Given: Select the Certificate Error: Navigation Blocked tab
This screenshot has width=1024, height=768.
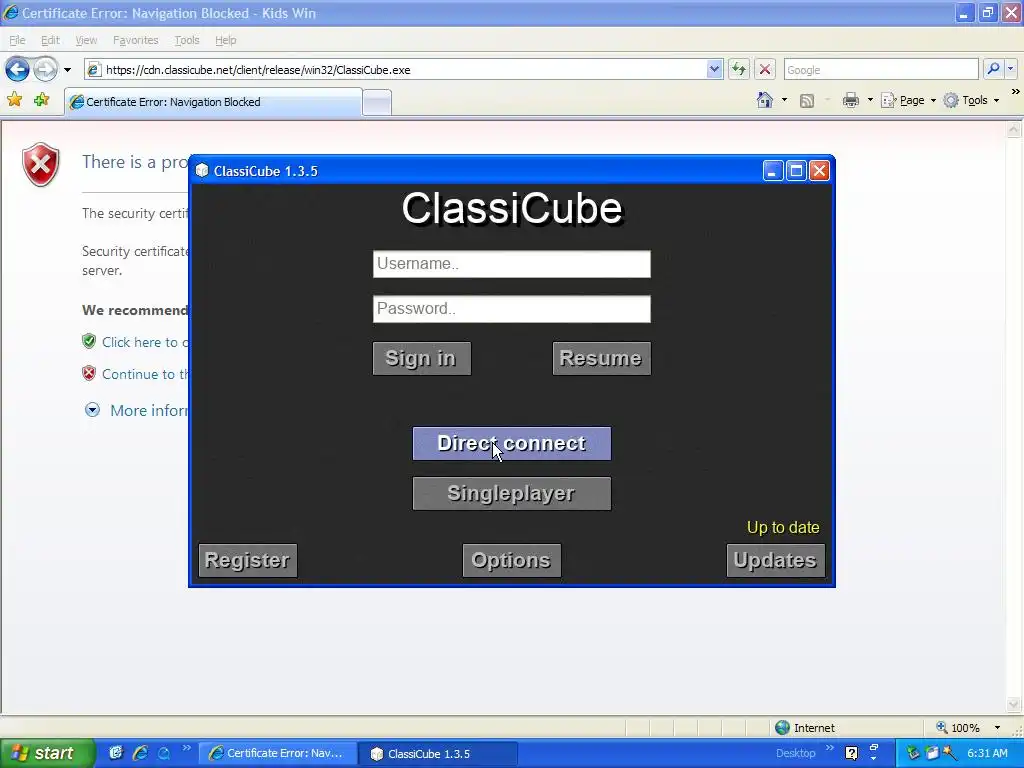Looking at the screenshot, I should [x=213, y=102].
